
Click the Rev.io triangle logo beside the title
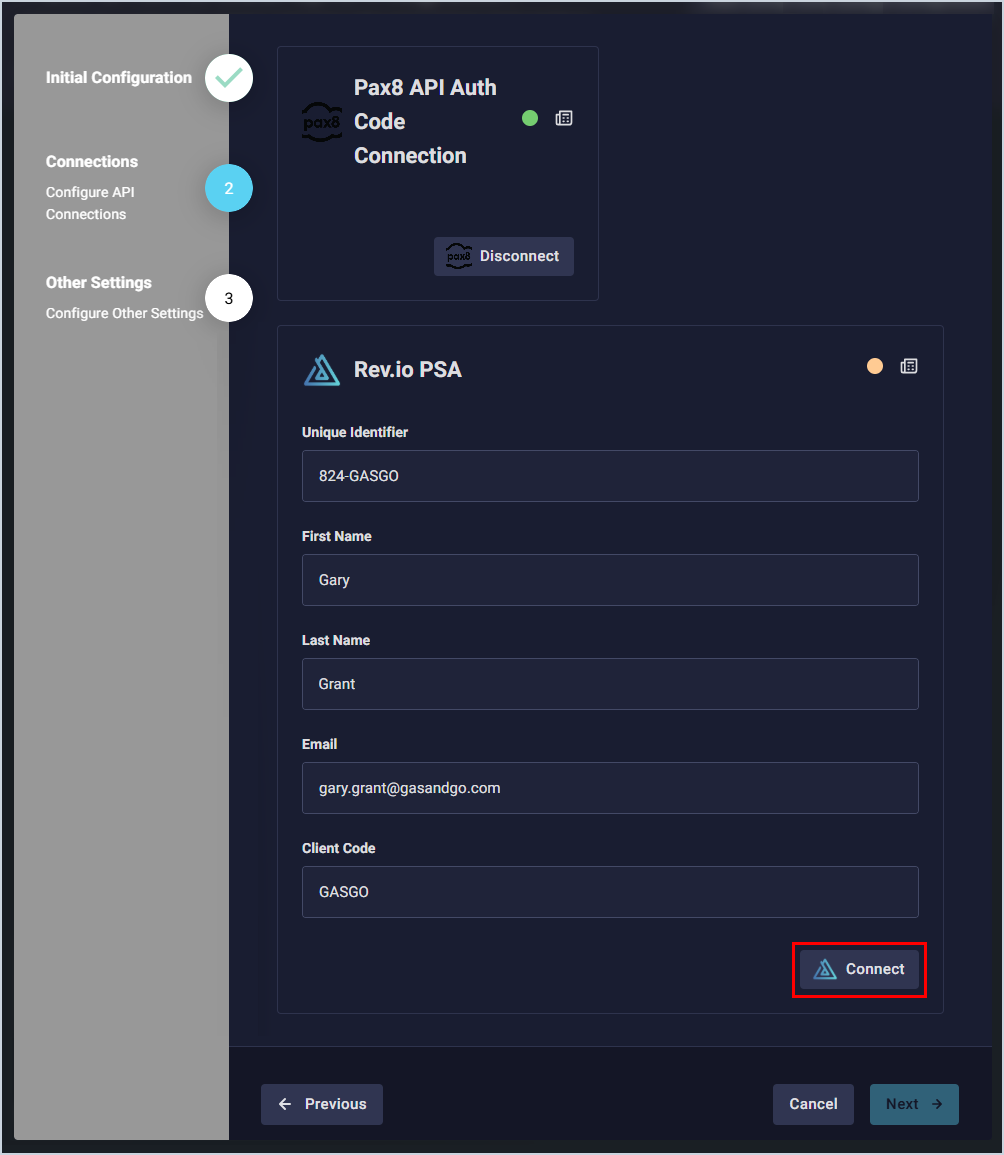point(322,370)
